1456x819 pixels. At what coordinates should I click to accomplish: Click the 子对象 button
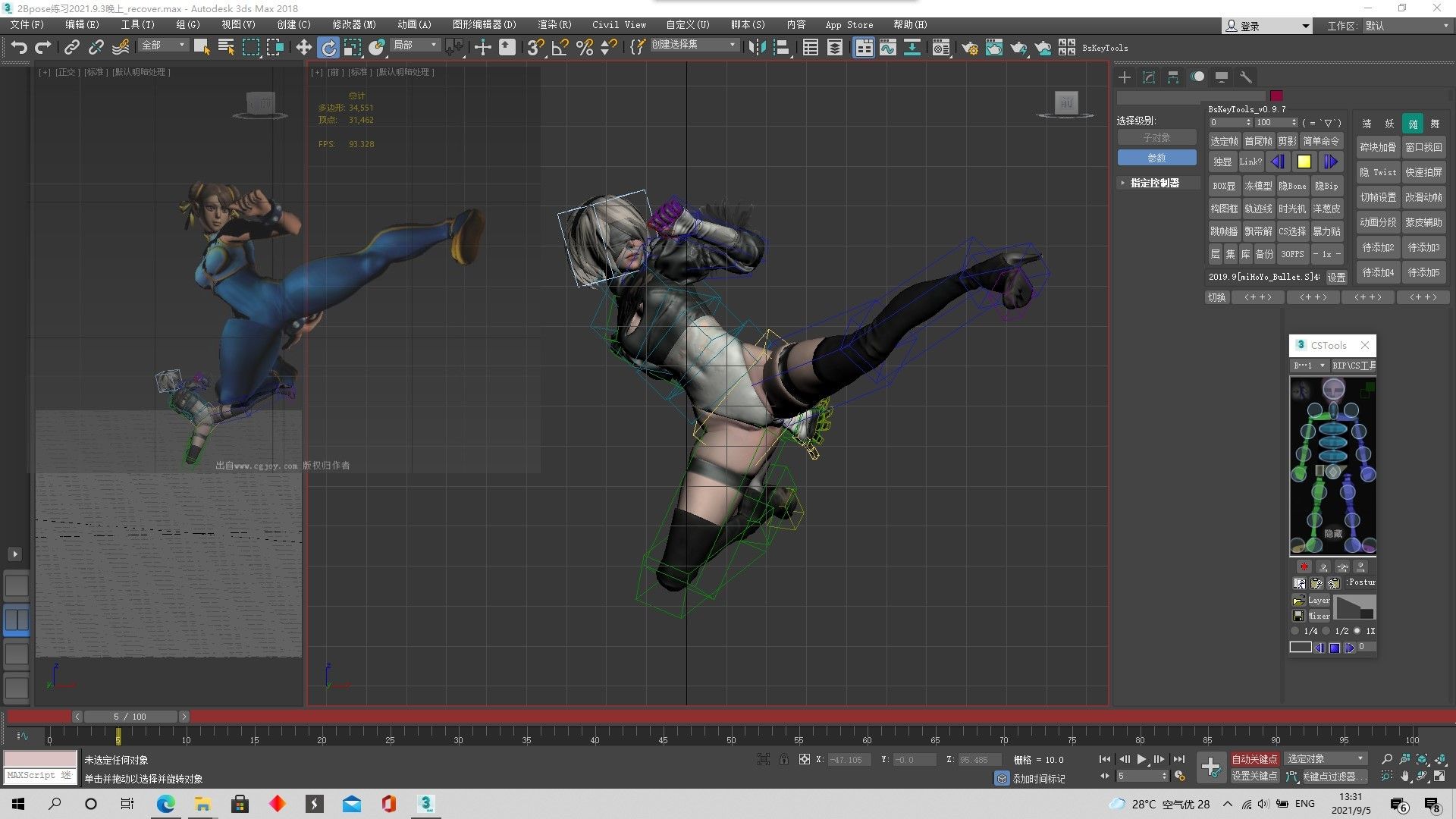point(1156,138)
